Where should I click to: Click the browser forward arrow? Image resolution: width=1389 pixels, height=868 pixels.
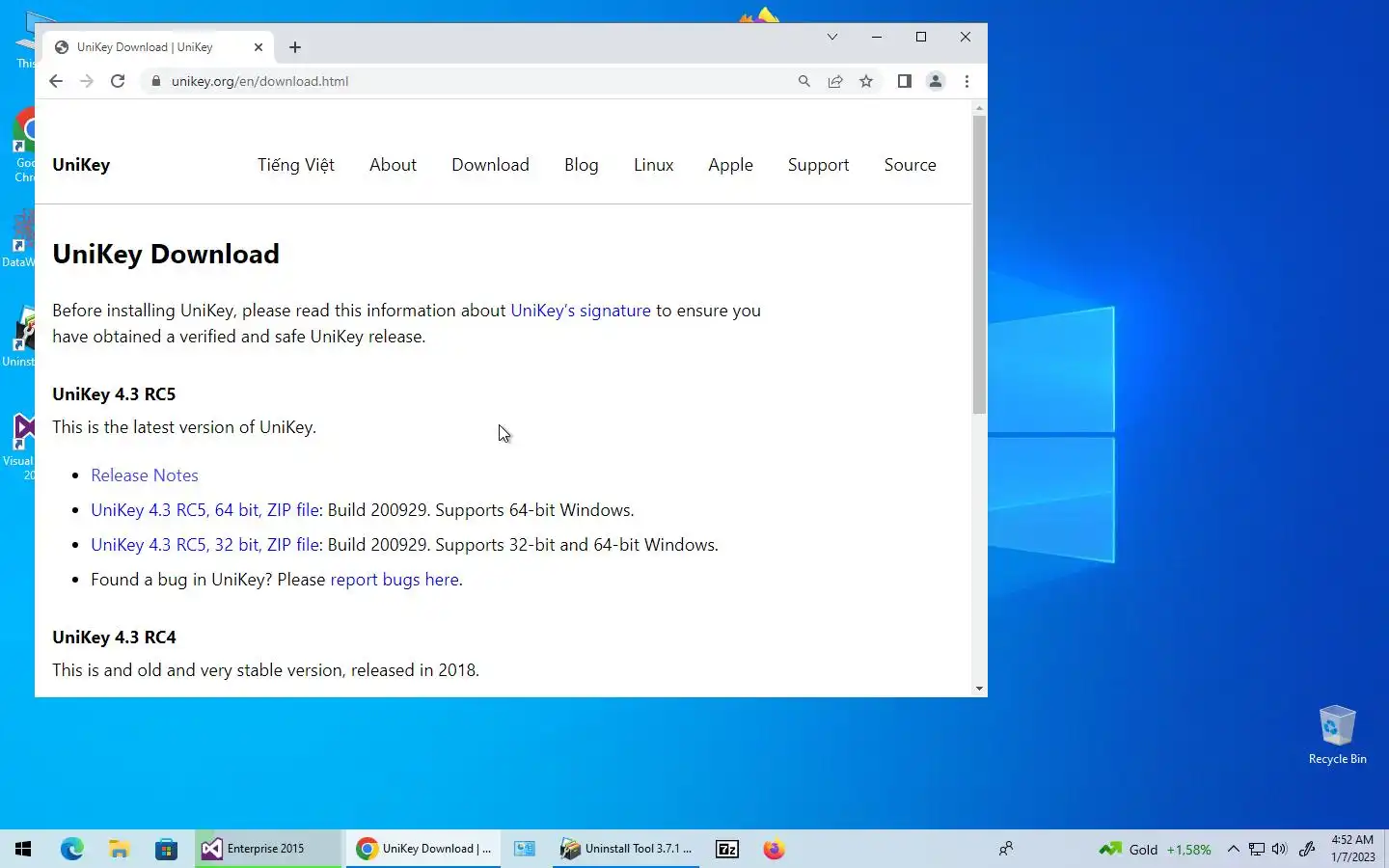pos(87,81)
